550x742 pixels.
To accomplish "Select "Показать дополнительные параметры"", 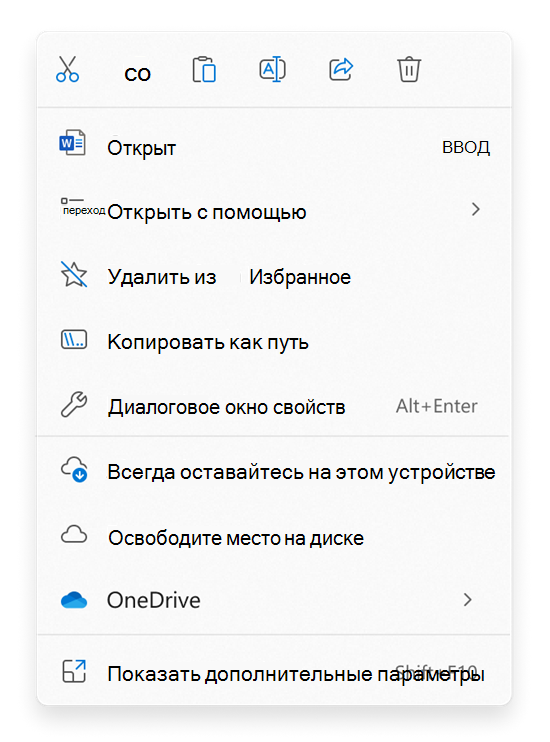I will [x=274, y=673].
